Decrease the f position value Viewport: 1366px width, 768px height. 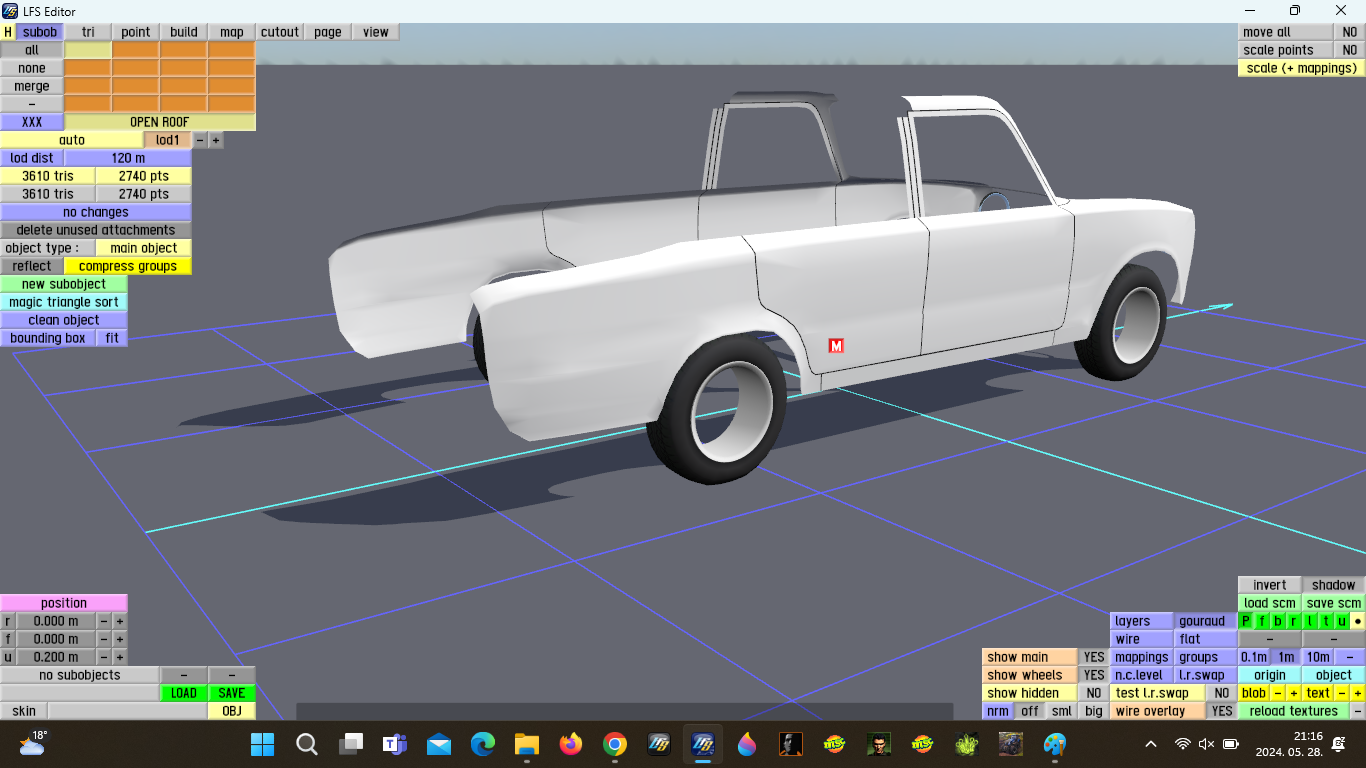tap(104, 639)
